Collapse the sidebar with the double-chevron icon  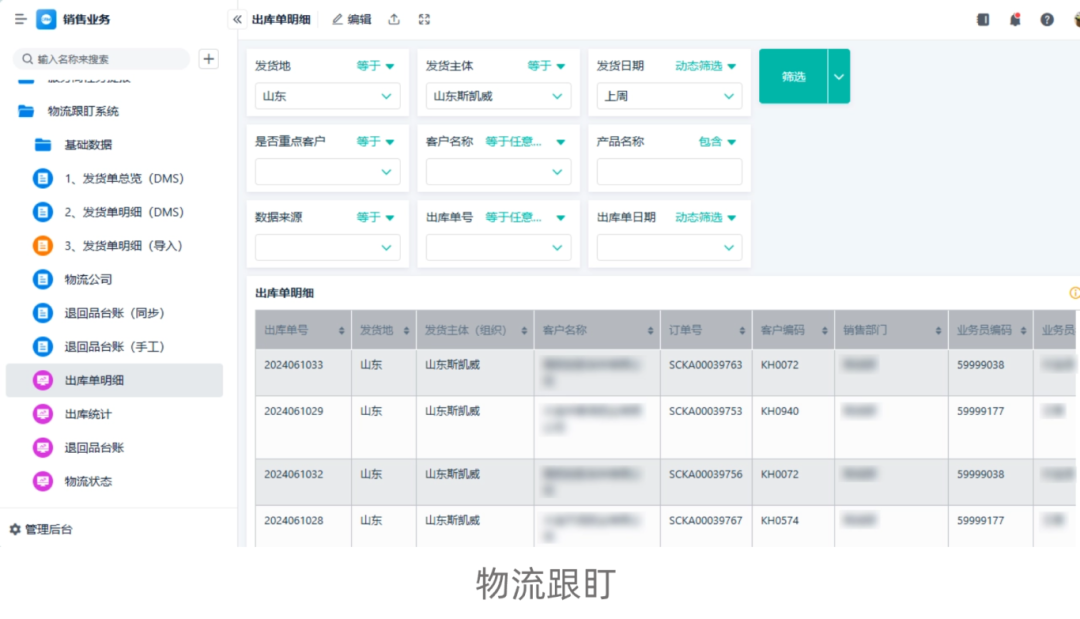coord(237,19)
